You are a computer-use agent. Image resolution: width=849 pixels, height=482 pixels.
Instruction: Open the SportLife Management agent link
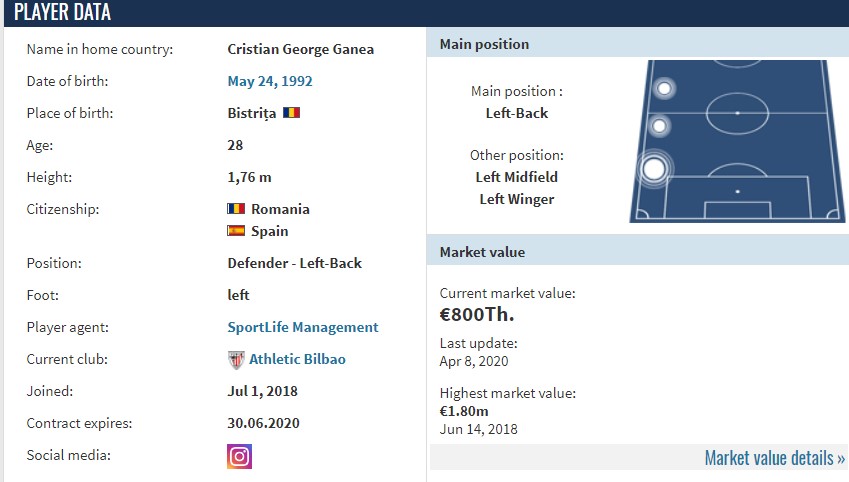point(303,327)
